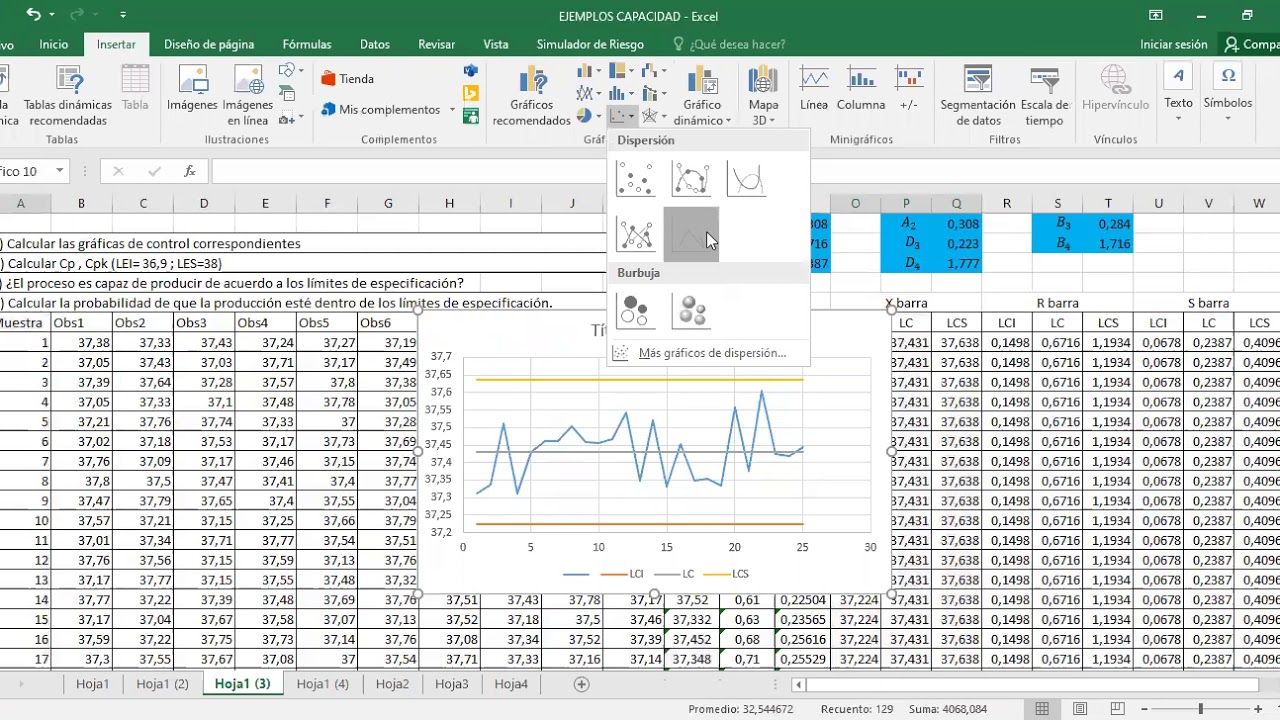Image resolution: width=1280 pixels, height=720 pixels.
Task: Switch to the Hoja2 sheet tab
Action: (392, 684)
